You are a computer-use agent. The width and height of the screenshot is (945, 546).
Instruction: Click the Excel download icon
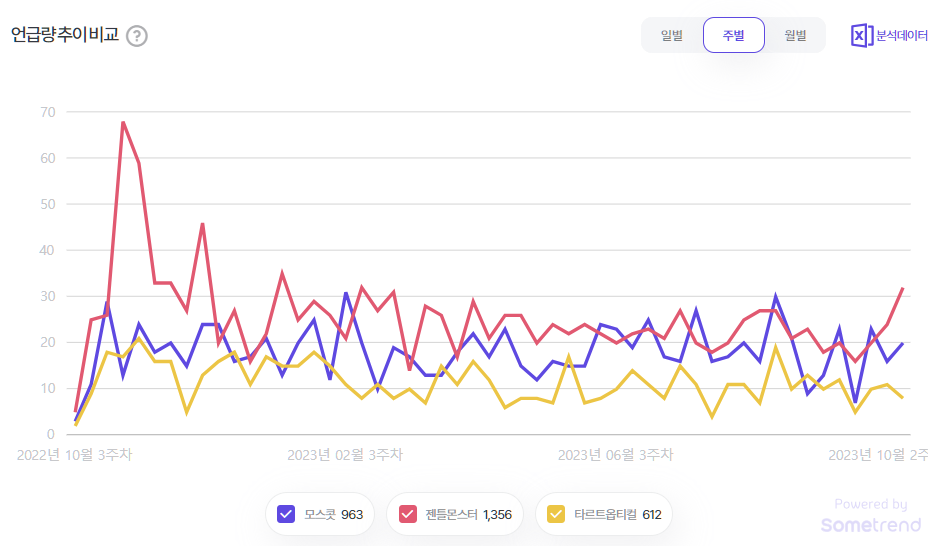(861, 35)
